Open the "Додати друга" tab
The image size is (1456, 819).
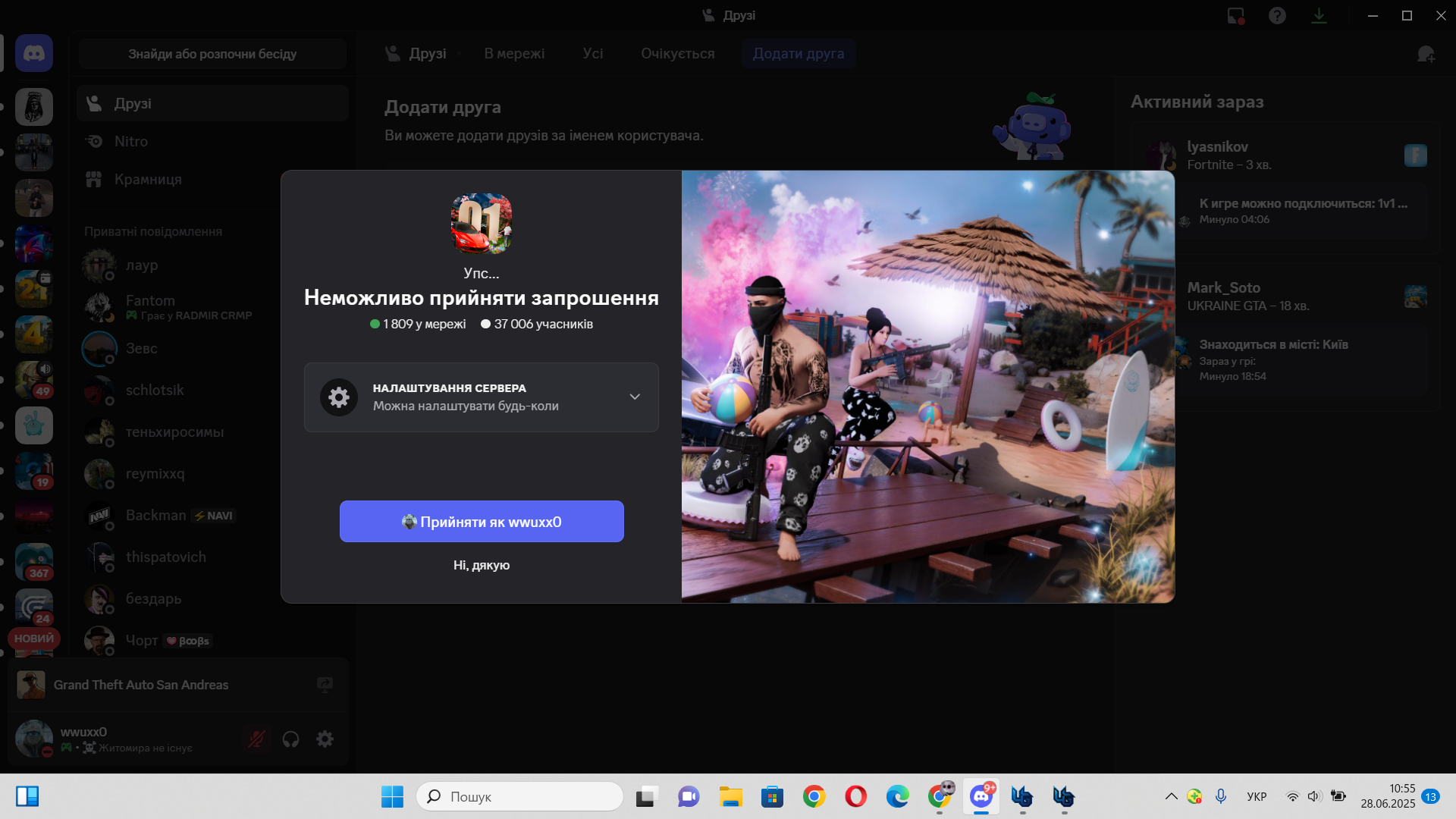tap(799, 54)
